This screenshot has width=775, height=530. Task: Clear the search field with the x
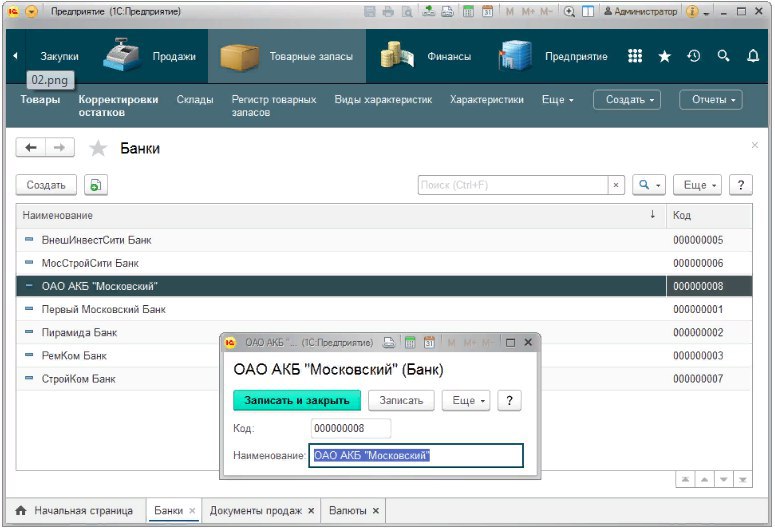coord(616,185)
